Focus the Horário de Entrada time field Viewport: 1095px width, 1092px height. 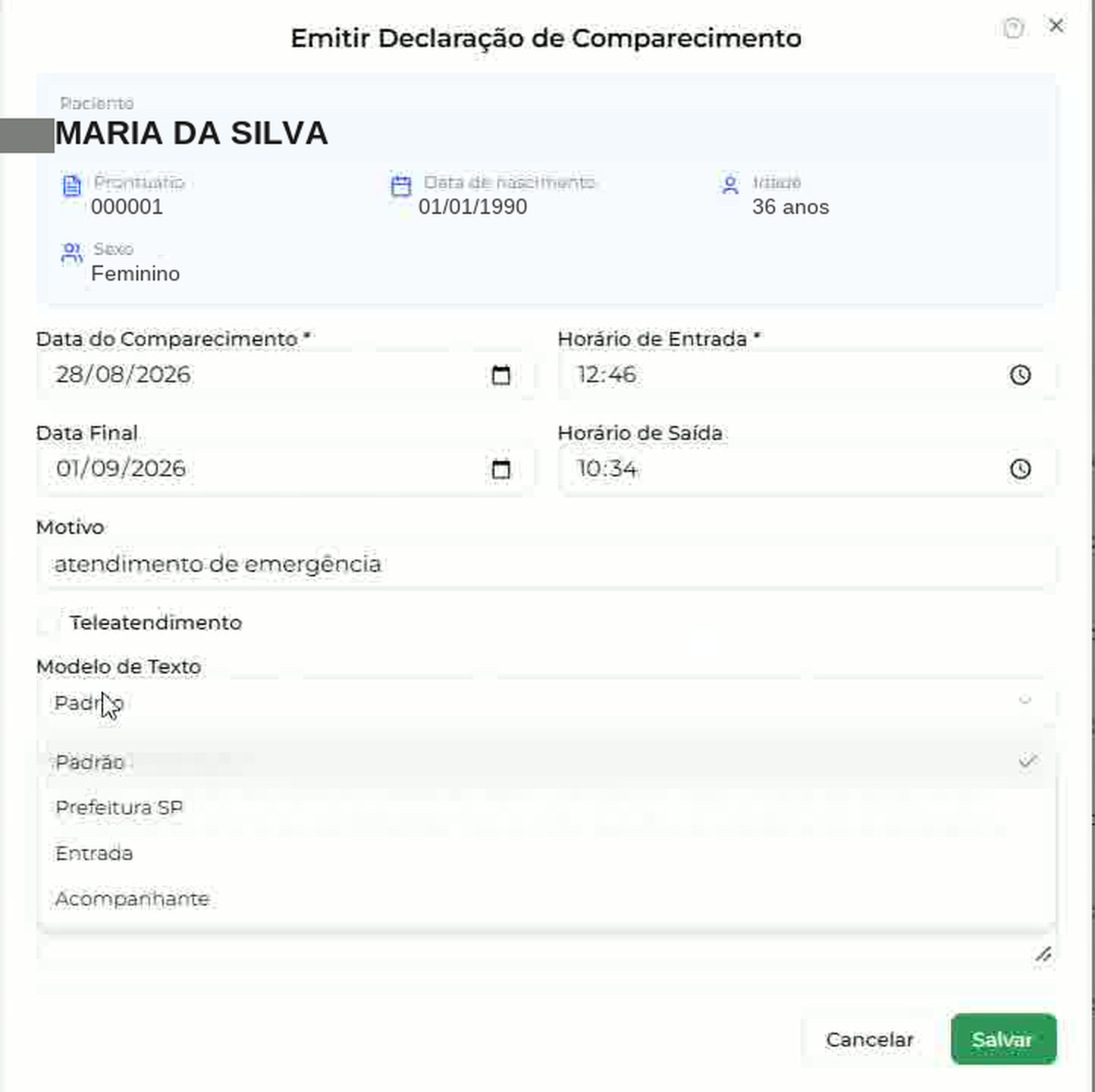pyautogui.click(x=807, y=375)
